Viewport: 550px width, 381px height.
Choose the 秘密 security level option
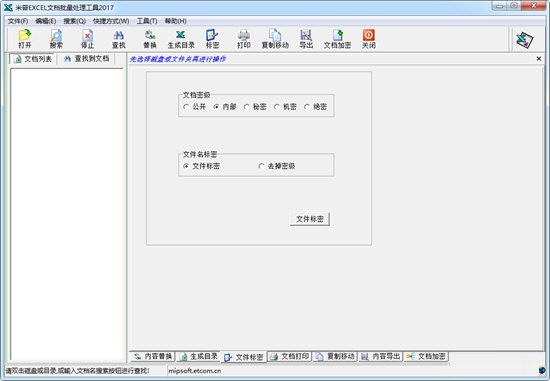255,107
